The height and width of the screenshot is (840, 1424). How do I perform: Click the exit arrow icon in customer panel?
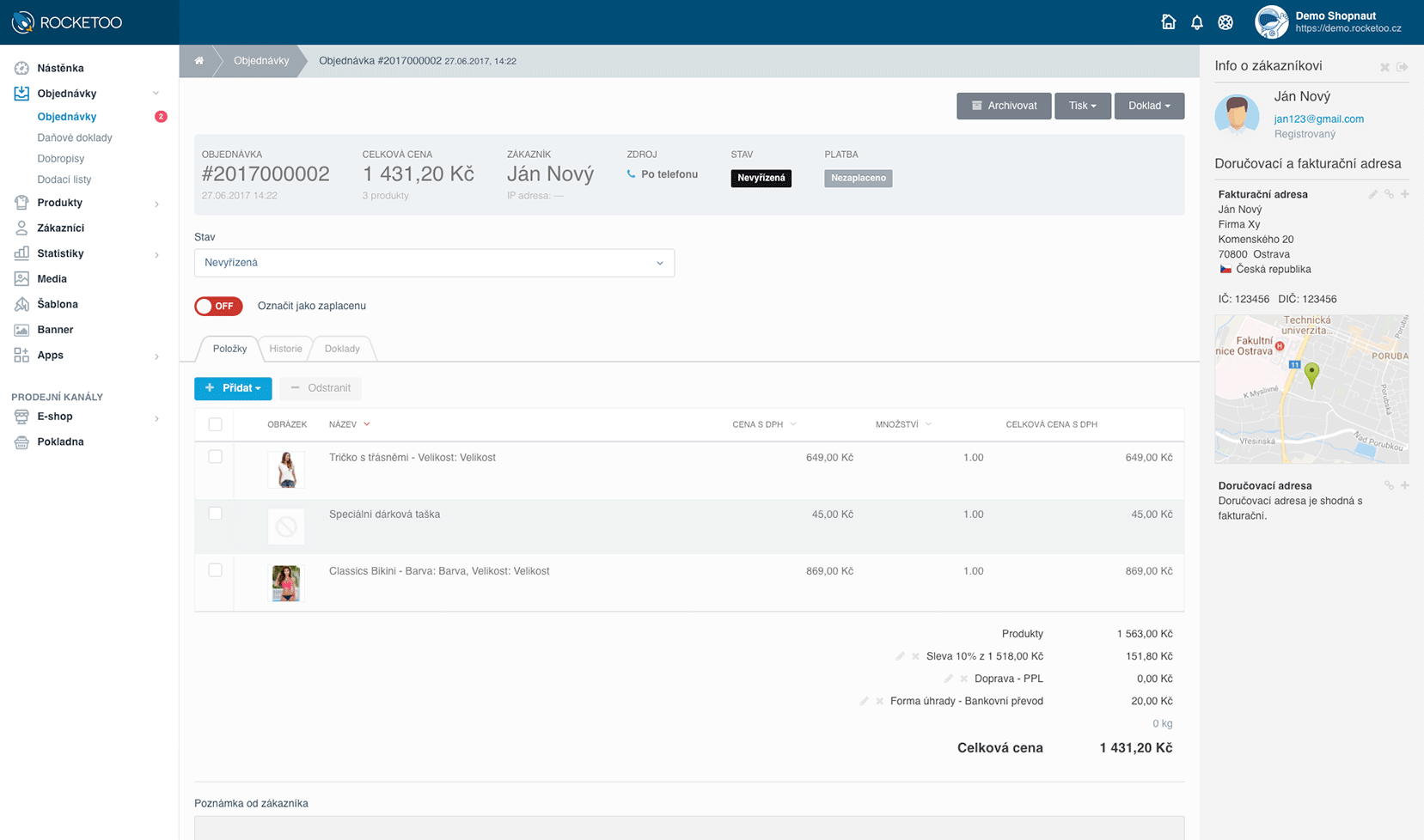pyautogui.click(x=1403, y=66)
